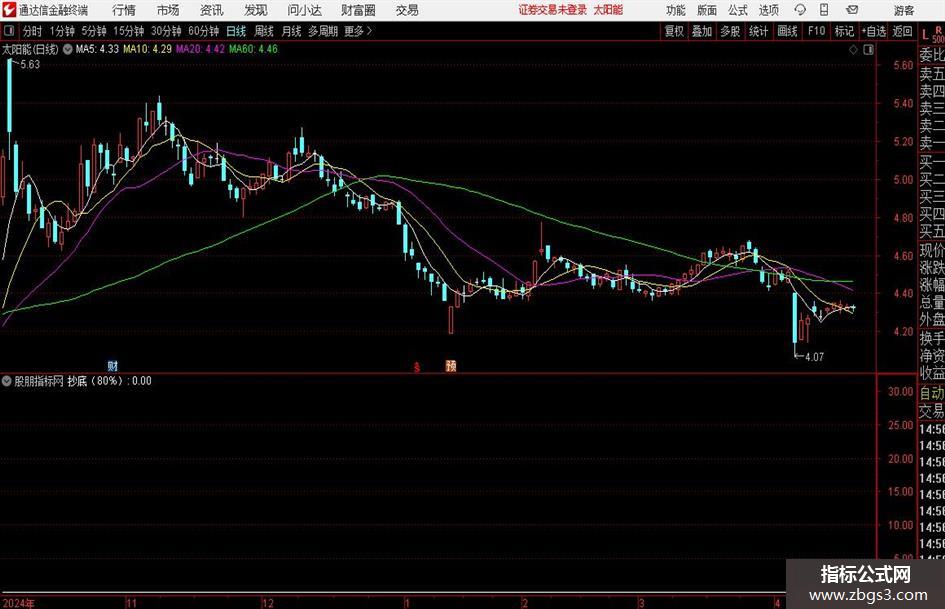Click the MA10: 4.29 indicator value

pos(148,49)
